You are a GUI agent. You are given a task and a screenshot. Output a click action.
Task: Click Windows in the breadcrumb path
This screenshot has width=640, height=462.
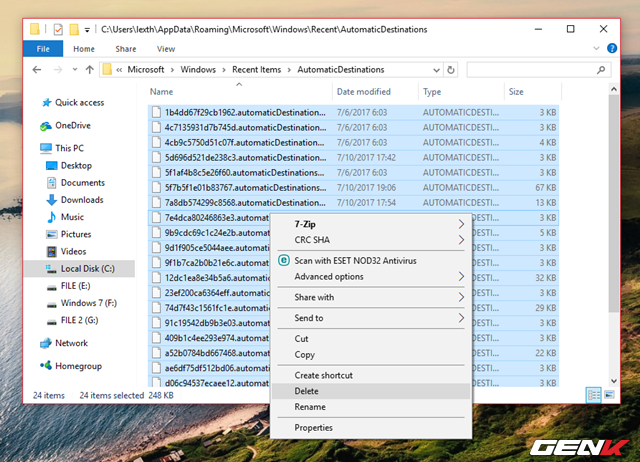[x=198, y=70]
